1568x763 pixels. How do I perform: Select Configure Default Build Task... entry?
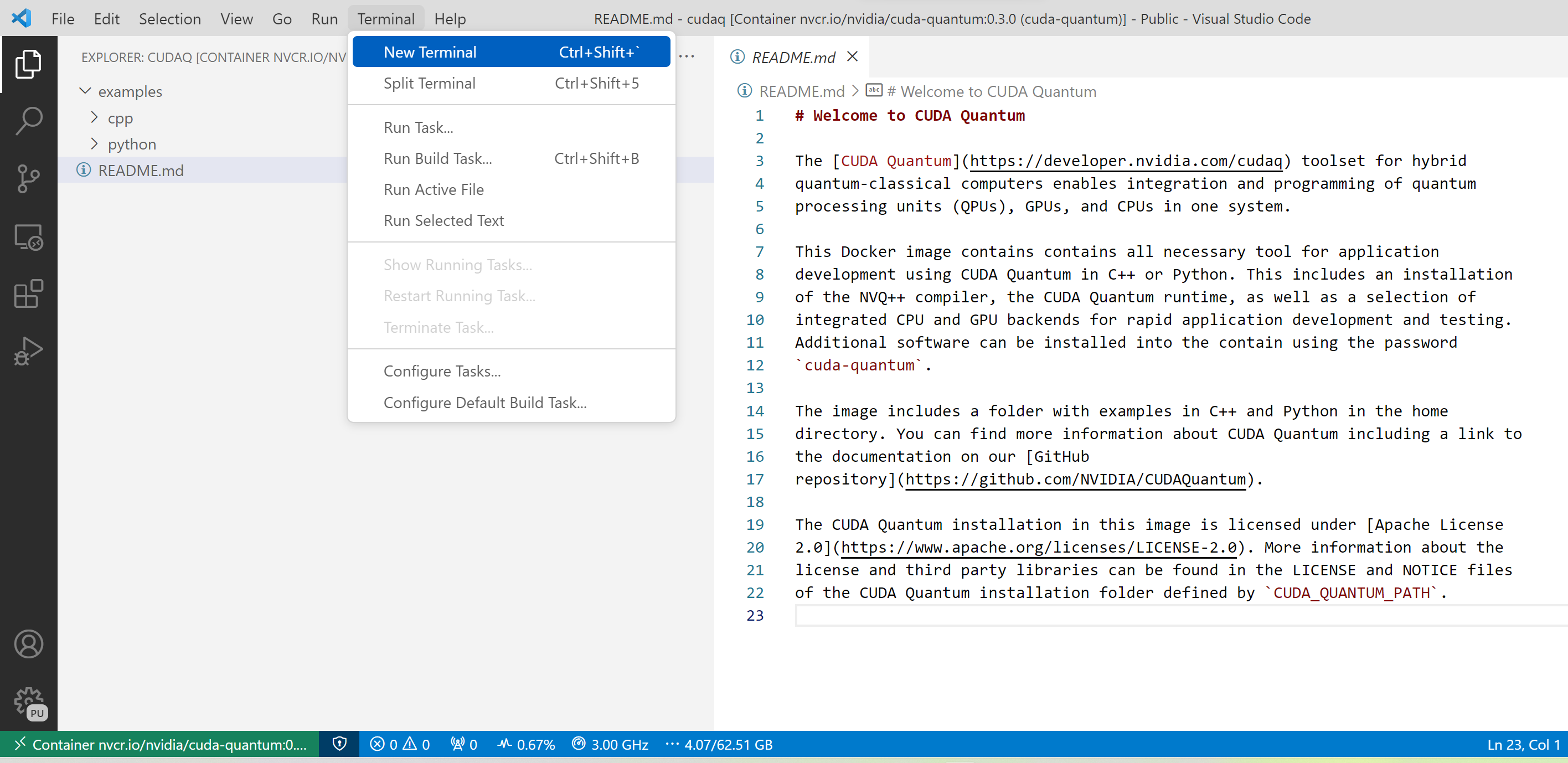click(x=511, y=403)
